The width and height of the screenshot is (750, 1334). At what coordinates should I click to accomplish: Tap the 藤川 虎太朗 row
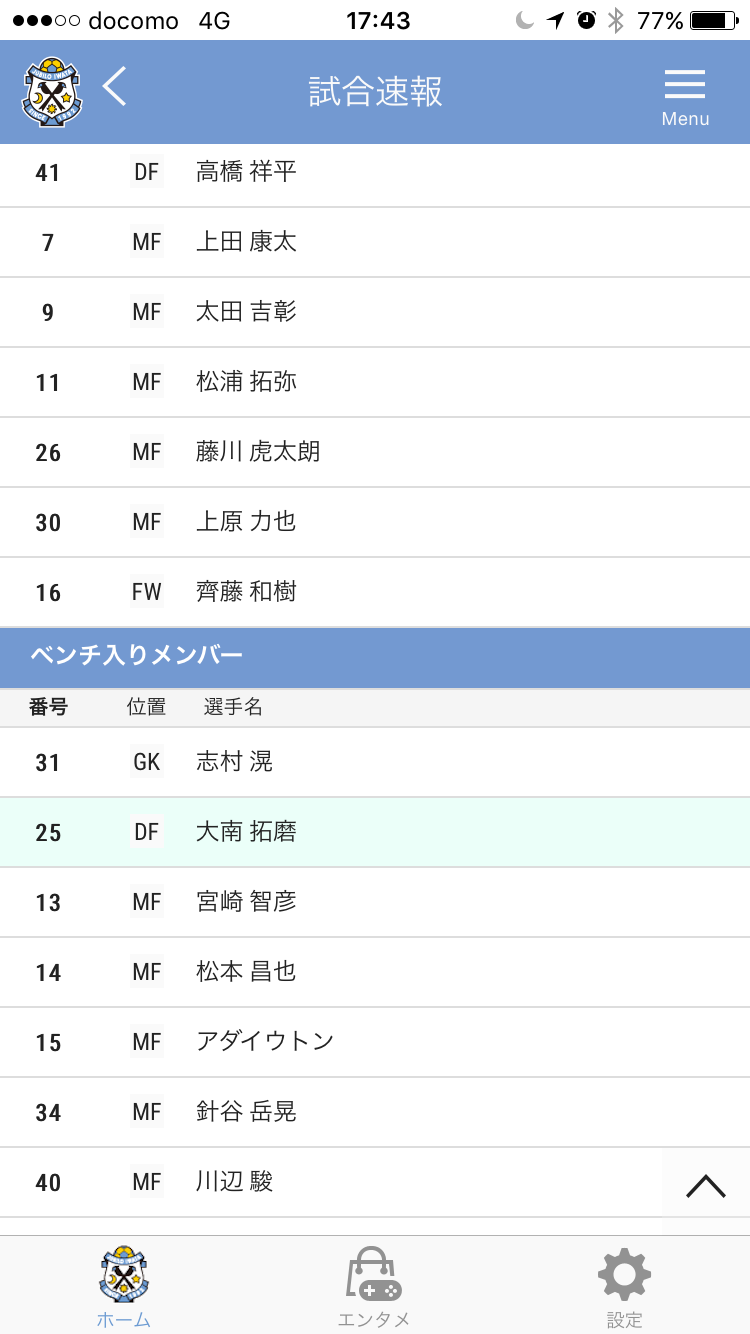(375, 452)
